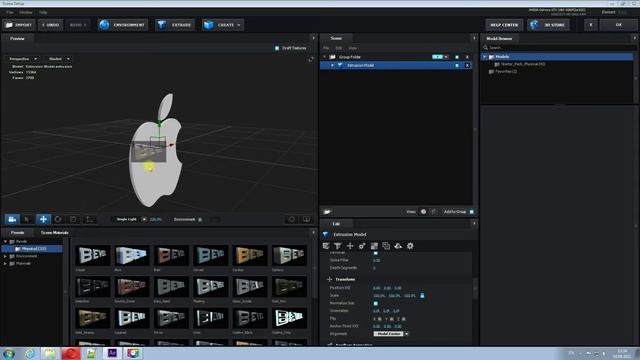Select the Starter_Pack_Physical folder in Model Browser
Screen dimensions: 640x360
[522, 64]
